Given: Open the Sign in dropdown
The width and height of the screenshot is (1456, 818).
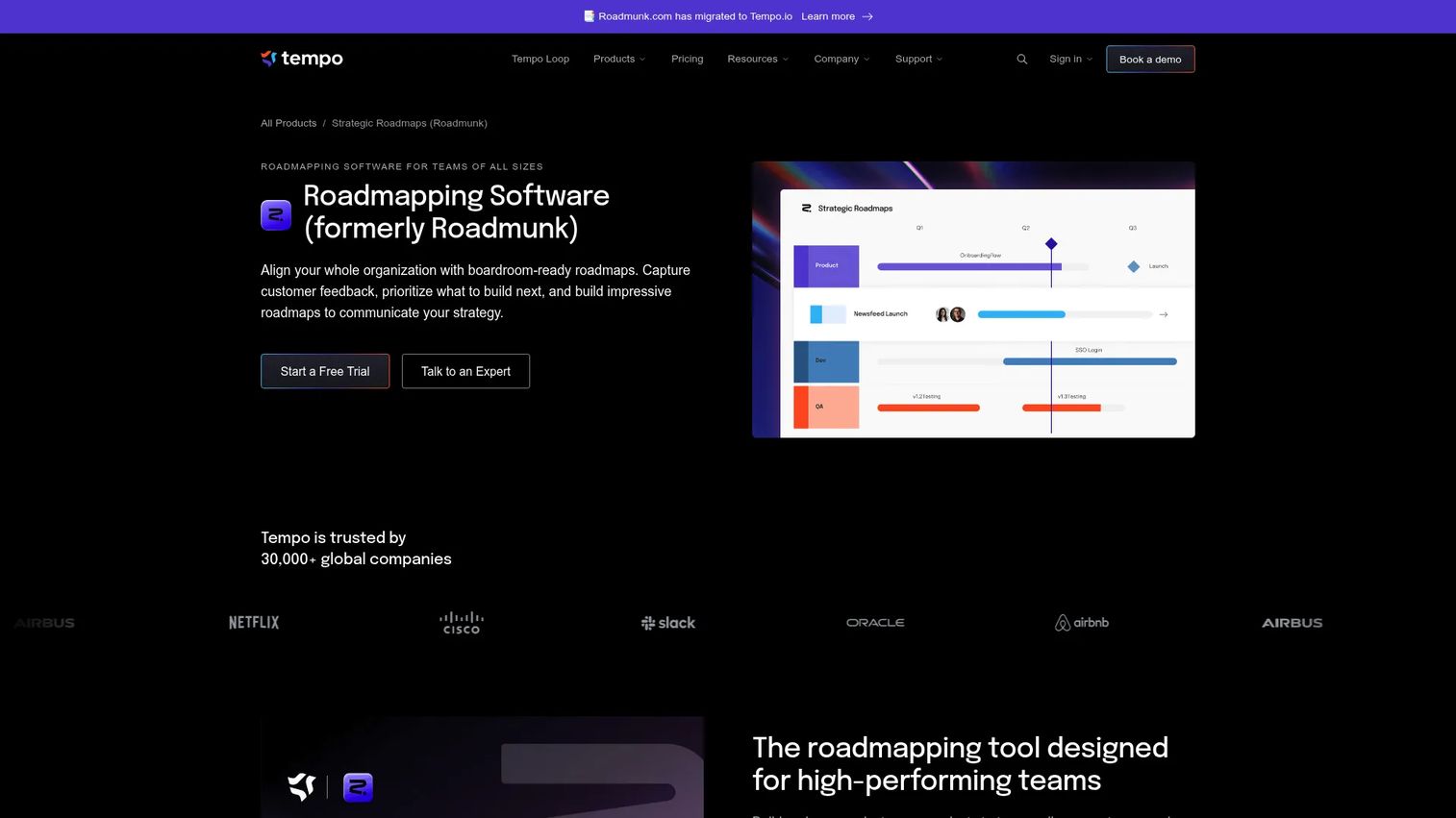Looking at the screenshot, I should [x=1070, y=60].
